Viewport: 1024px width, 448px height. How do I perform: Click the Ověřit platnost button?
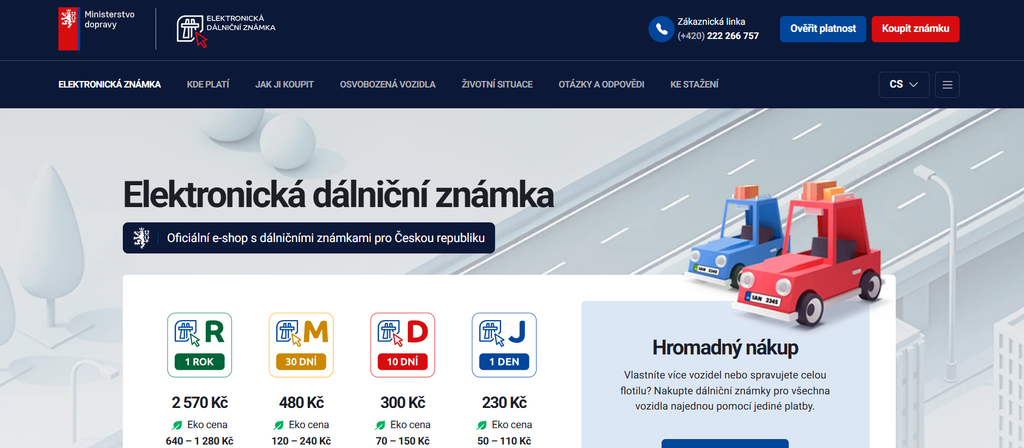823,29
